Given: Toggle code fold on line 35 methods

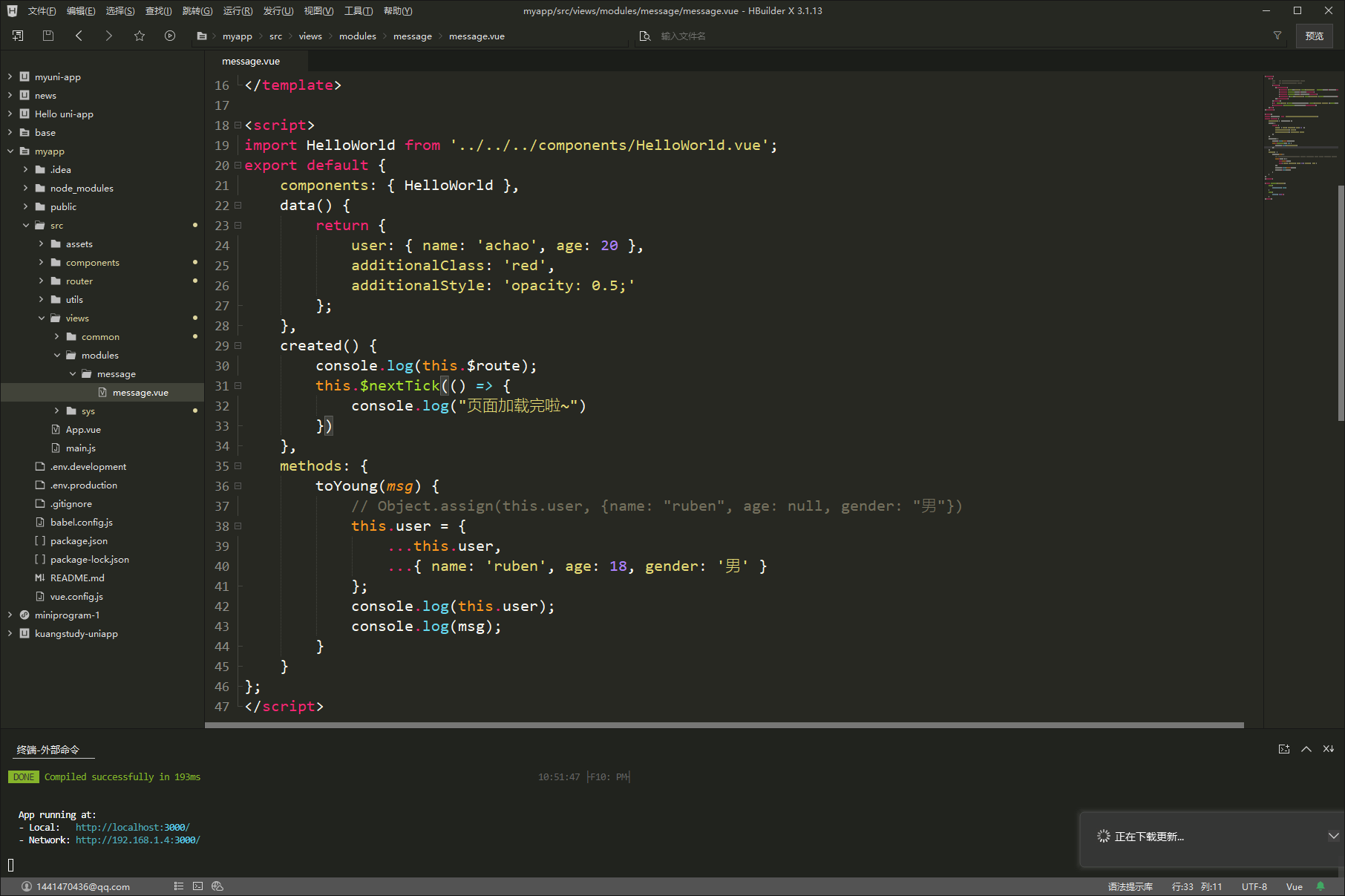Looking at the screenshot, I should click(238, 466).
